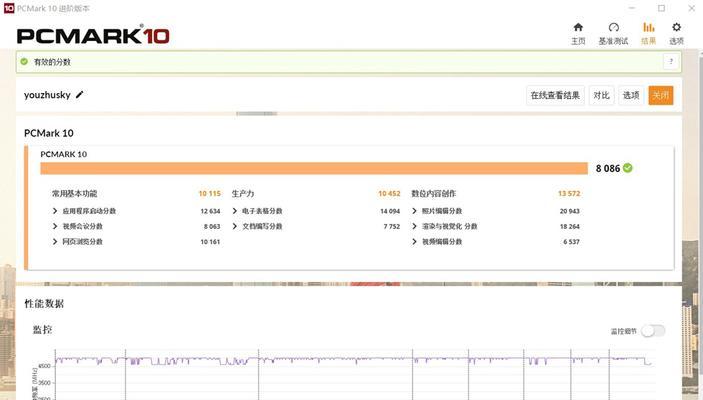Screen dimensions: 703x400
Task: Toggle the 监控细节 switch
Action: point(653,331)
